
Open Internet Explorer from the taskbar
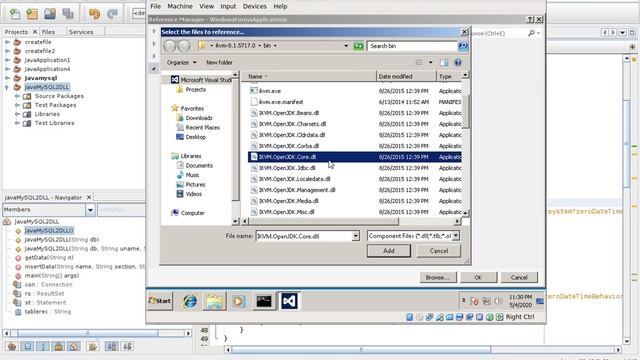coord(190,301)
